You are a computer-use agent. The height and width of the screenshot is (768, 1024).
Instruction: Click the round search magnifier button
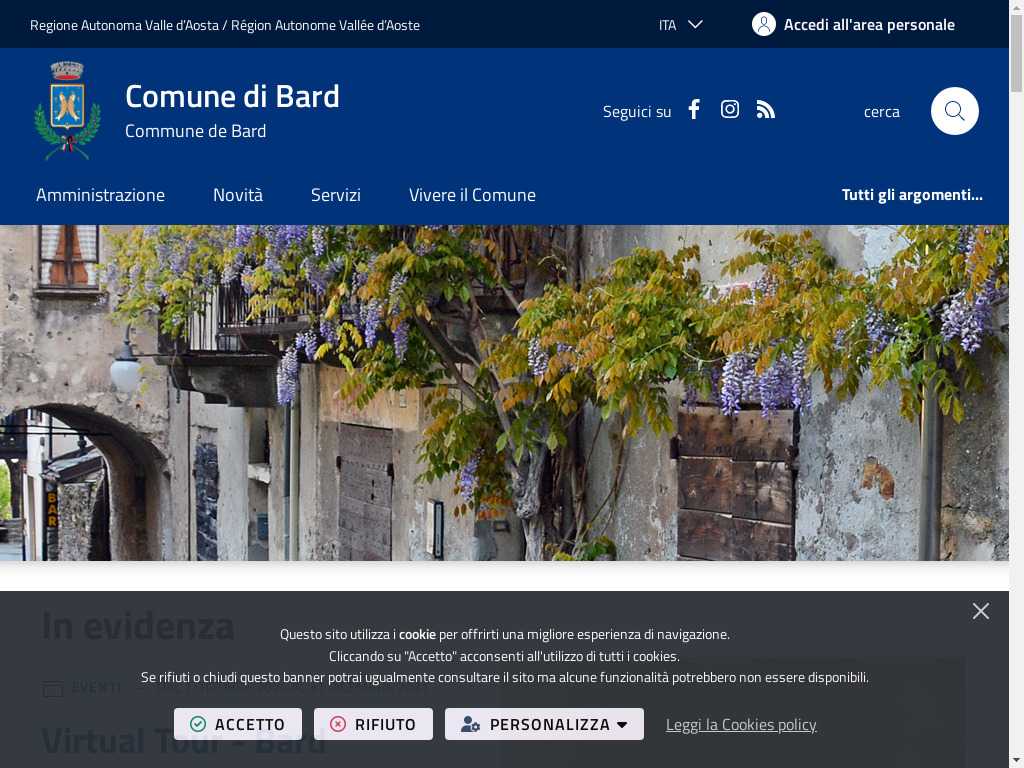pyautogui.click(x=954, y=111)
